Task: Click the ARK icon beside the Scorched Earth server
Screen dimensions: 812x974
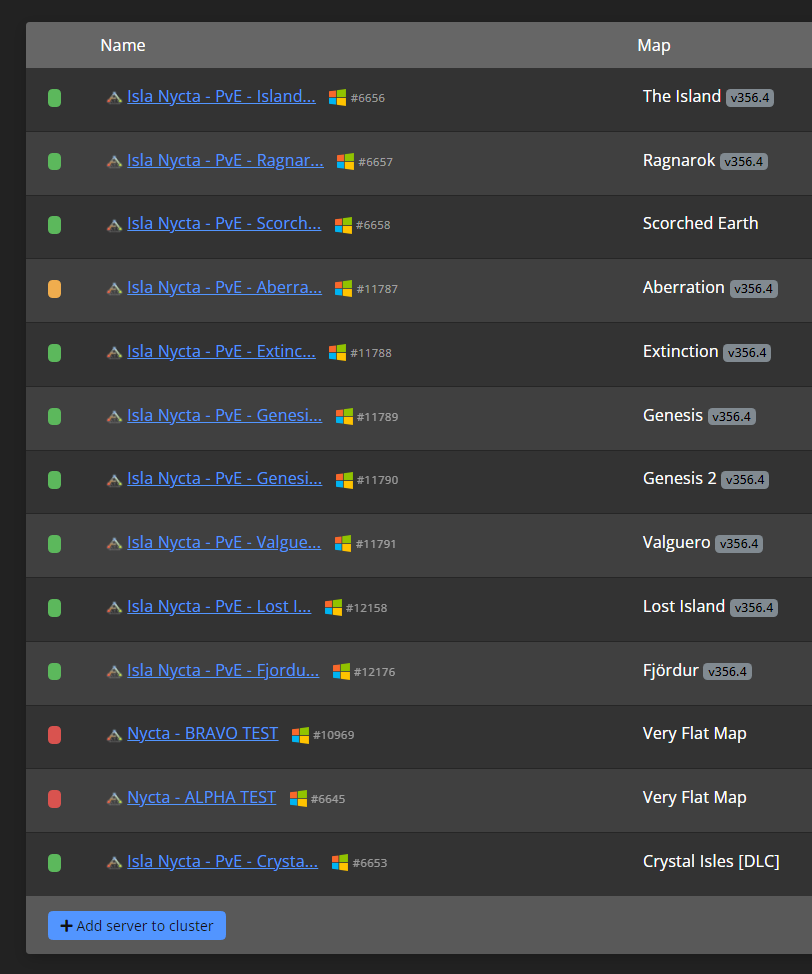Action: (x=113, y=224)
